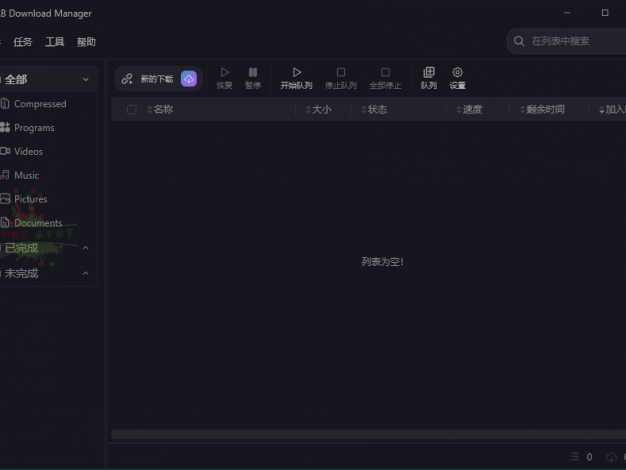Open the 任务 menu

(x=23, y=42)
